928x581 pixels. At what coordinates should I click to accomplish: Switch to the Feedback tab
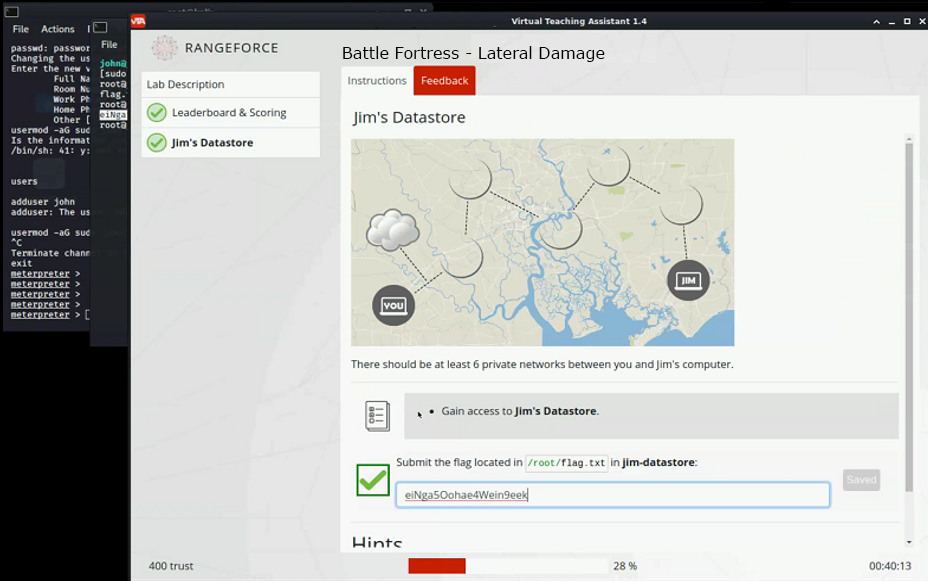pyautogui.click(x=444, y=81)
